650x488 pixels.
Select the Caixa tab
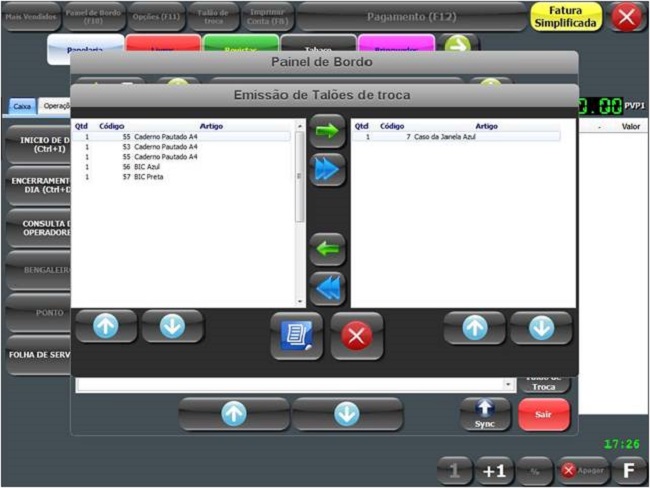tap(21, 106)
